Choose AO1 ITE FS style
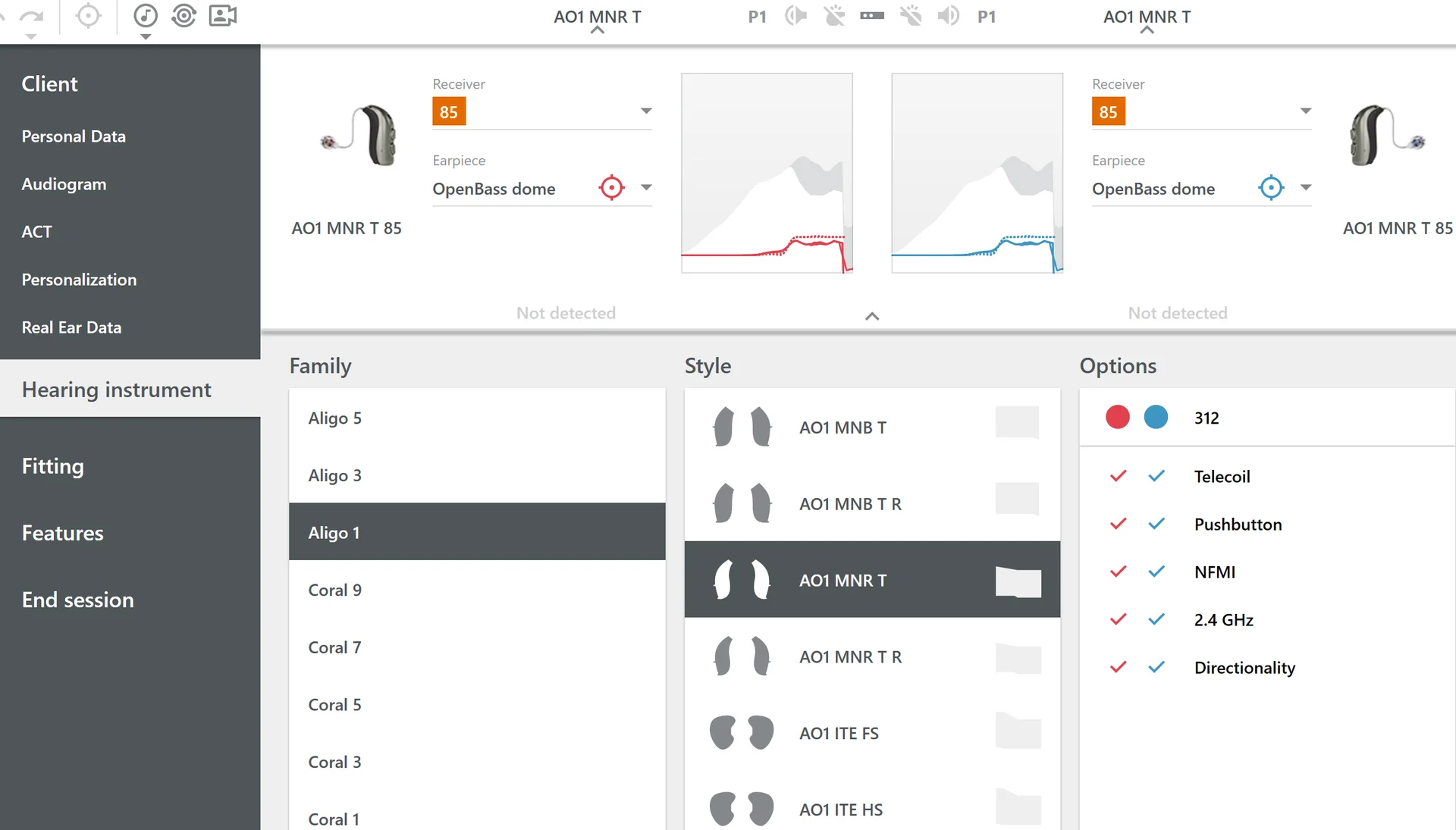Viewport: 1456px width, 830px height. pos(872,733)
